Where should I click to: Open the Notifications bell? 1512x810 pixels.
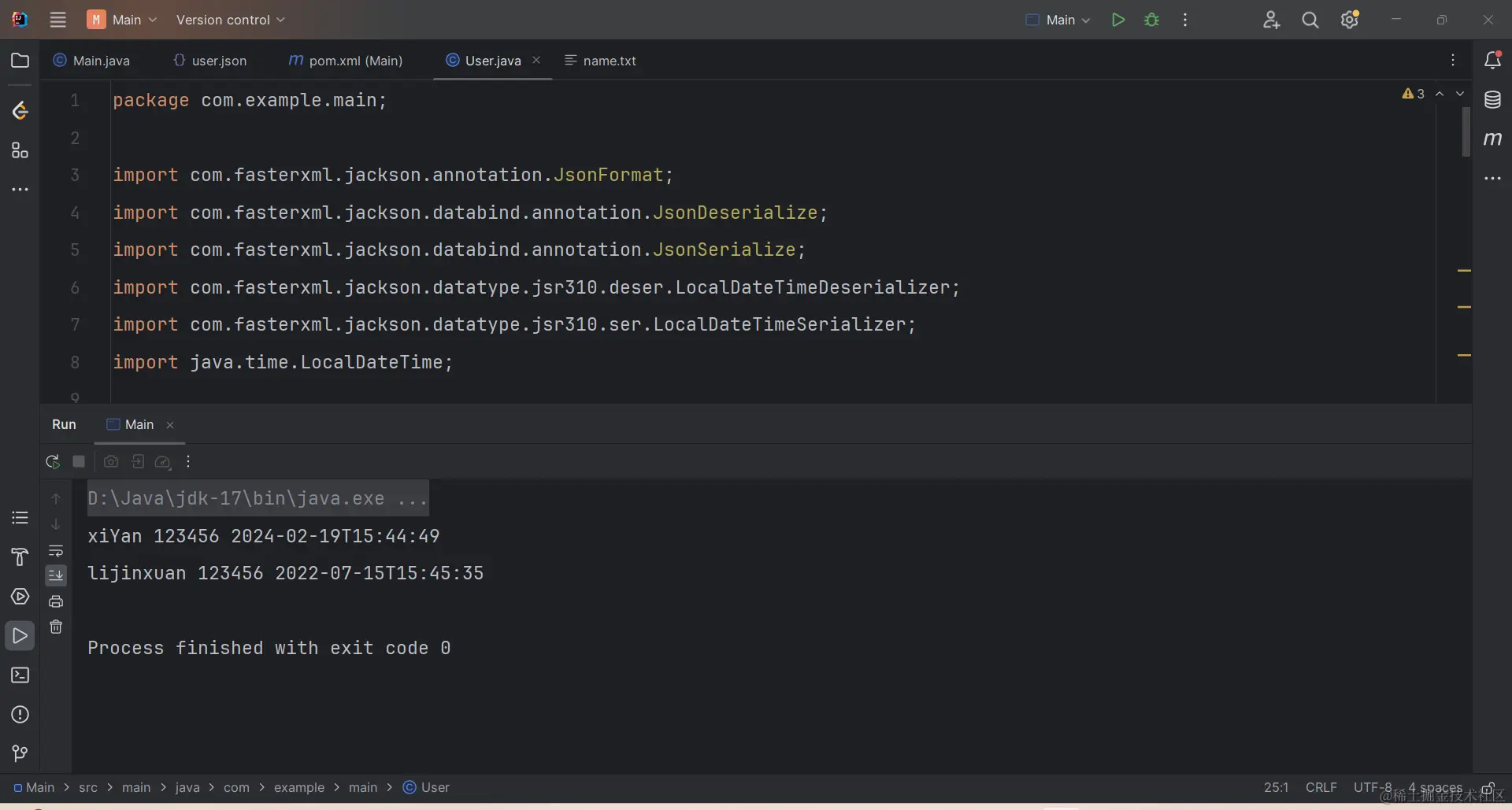1492,60
